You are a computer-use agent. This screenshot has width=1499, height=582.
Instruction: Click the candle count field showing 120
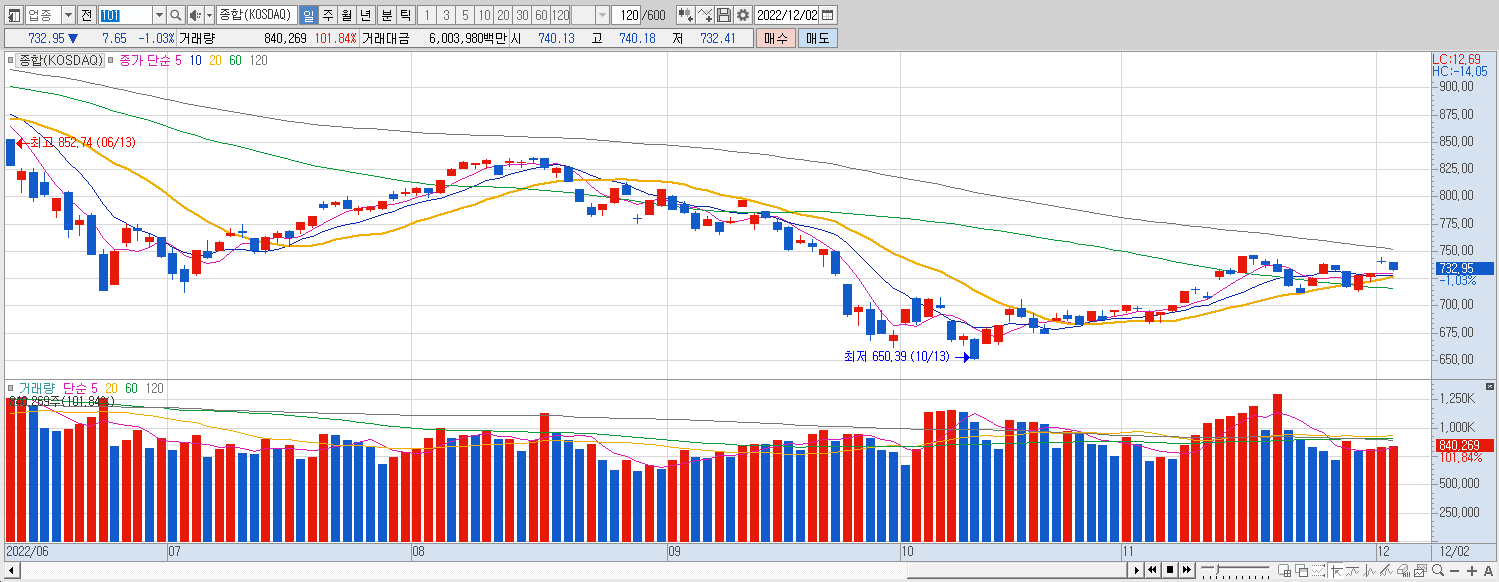(626, 15)
